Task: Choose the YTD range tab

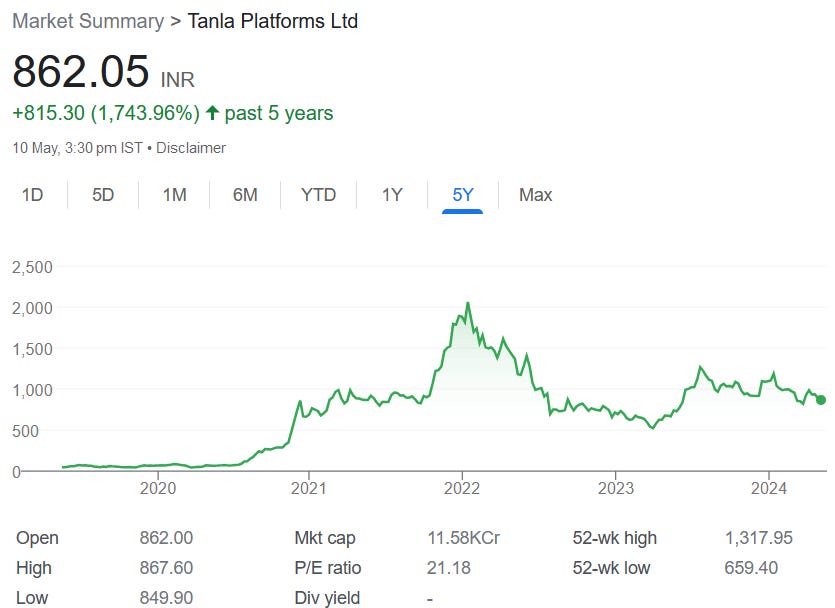Action: 318,195
